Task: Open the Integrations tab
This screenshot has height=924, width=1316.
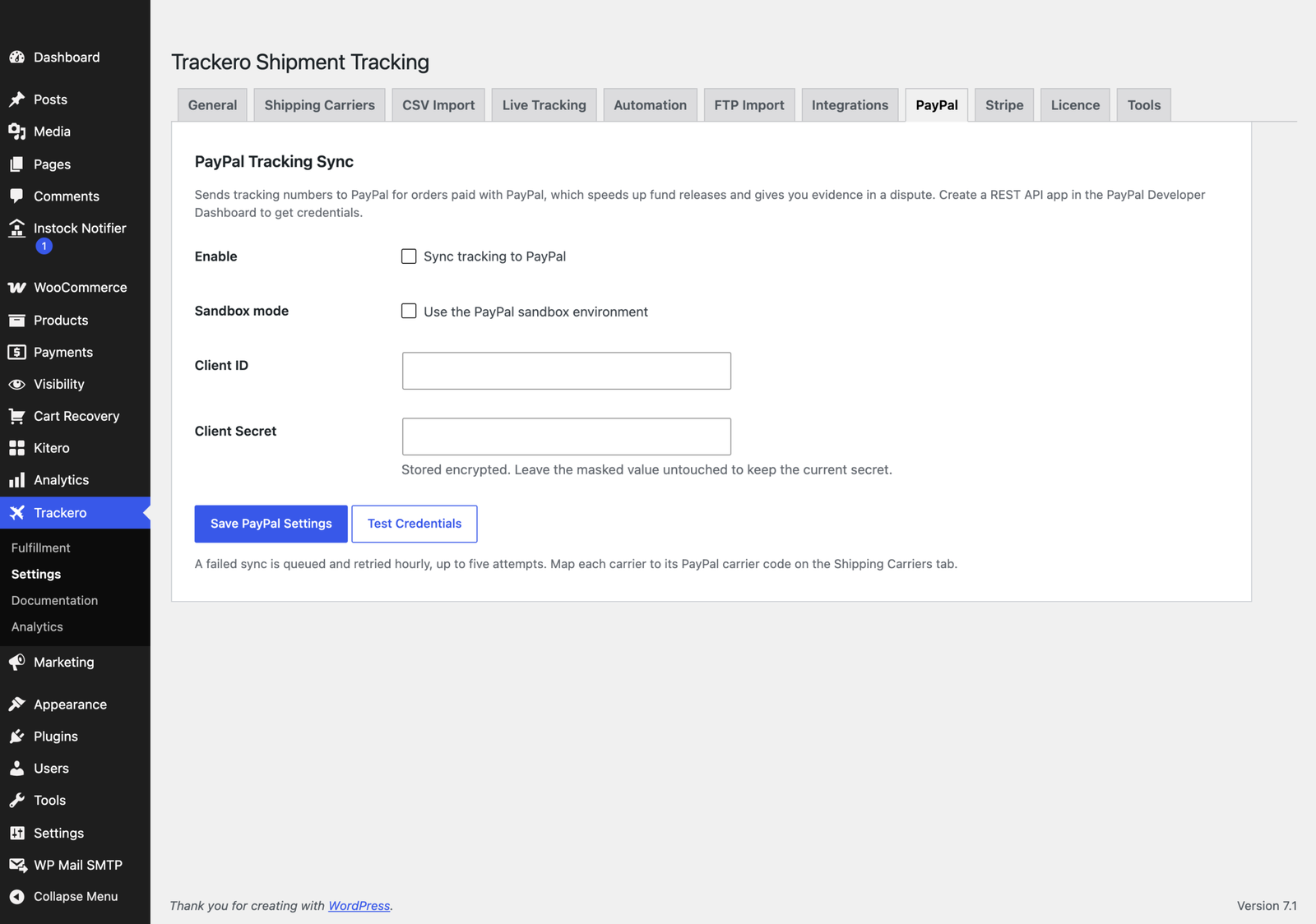Action: 850,105
